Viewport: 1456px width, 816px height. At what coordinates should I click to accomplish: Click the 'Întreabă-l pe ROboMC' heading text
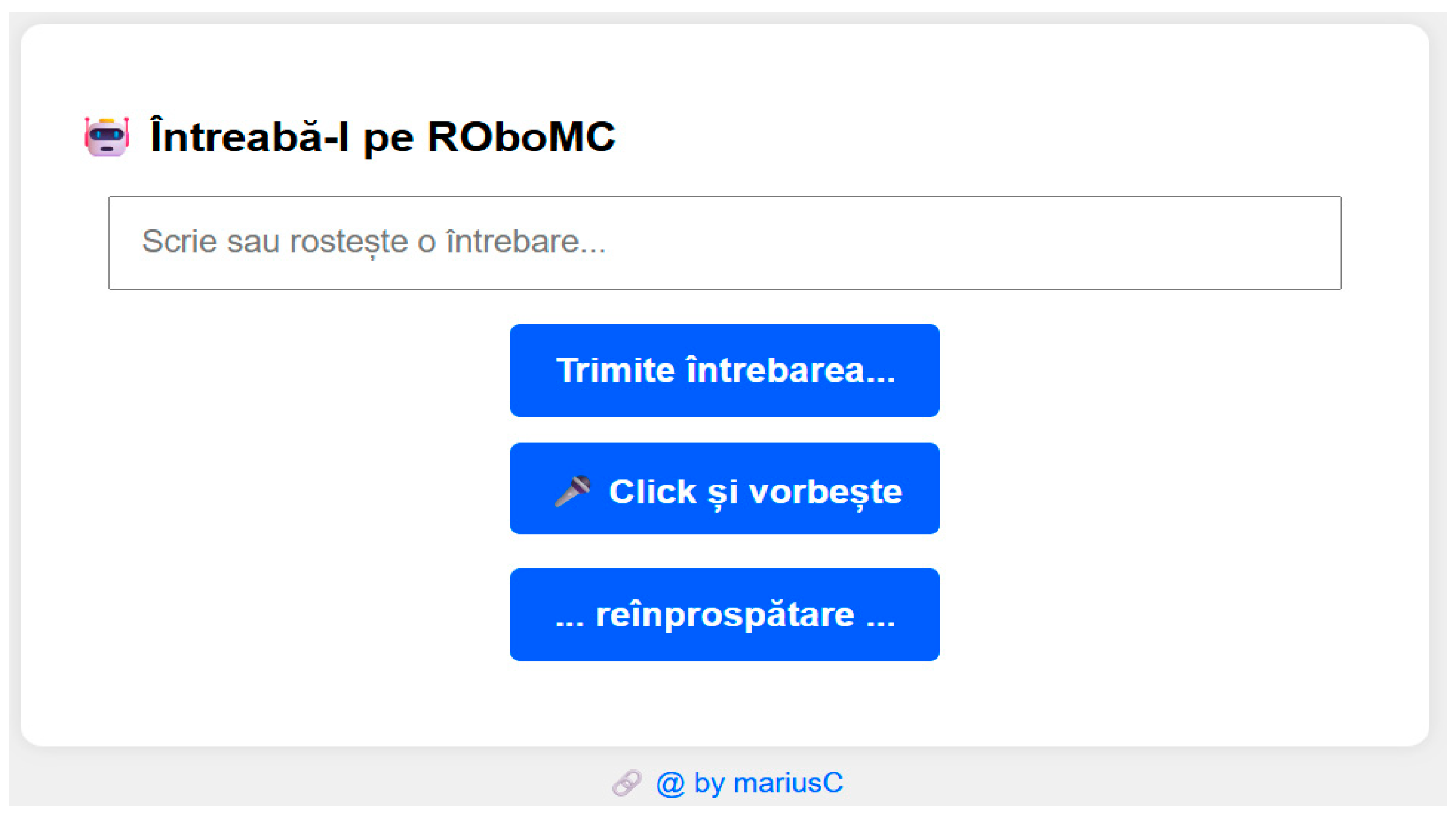(x=382, y=137)
